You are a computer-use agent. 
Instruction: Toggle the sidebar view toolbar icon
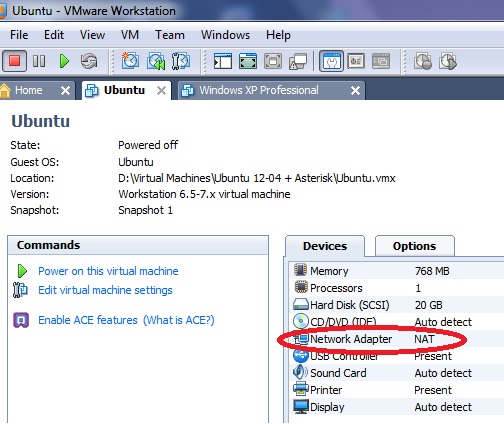click(223, 61)
